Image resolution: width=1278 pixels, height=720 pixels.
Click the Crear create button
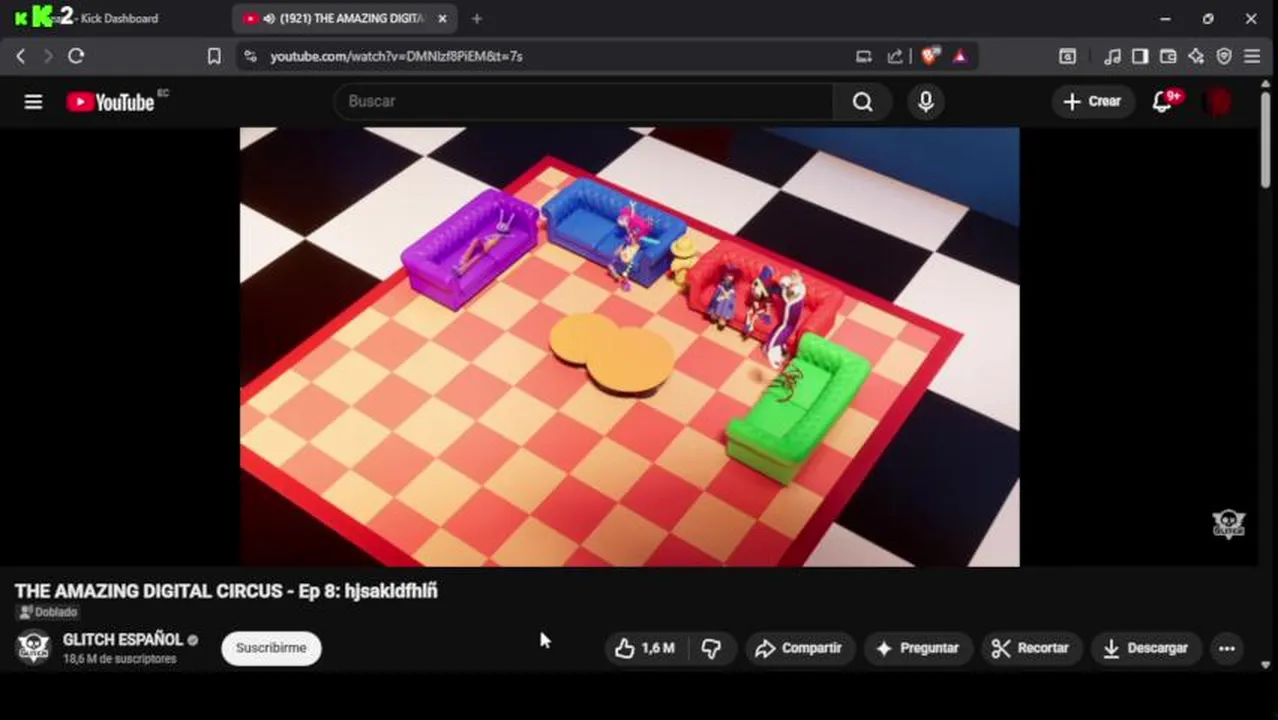tap(1092, 101)
